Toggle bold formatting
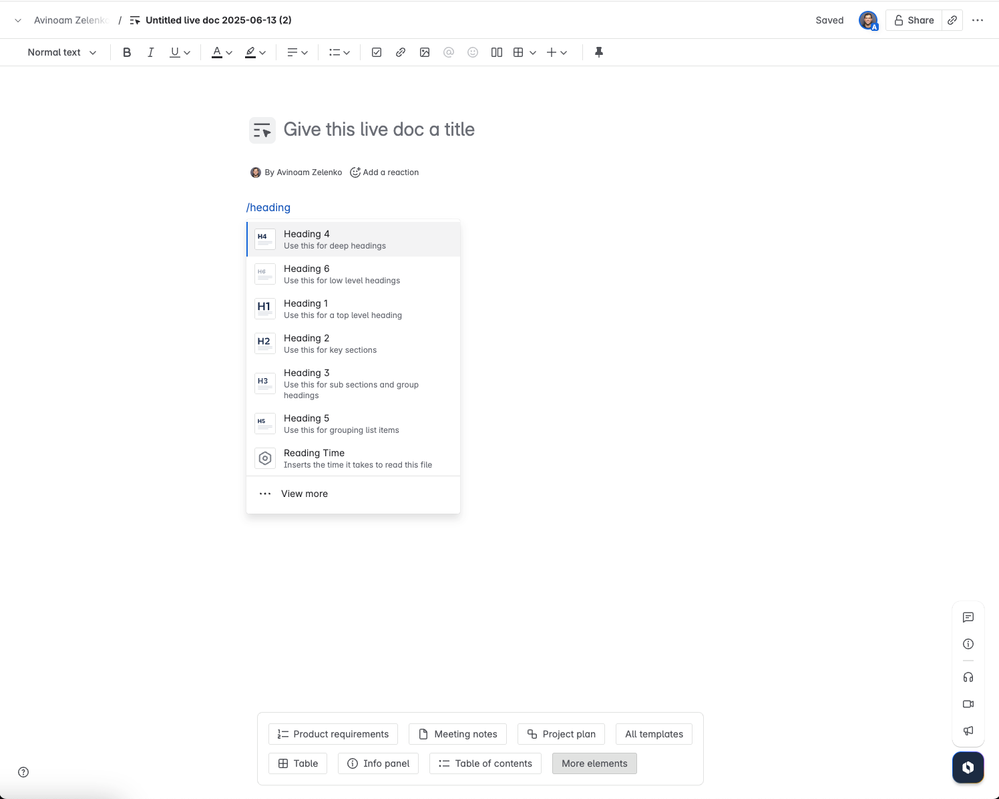This screenshot has width=999, height=799. tap(127, 52)
